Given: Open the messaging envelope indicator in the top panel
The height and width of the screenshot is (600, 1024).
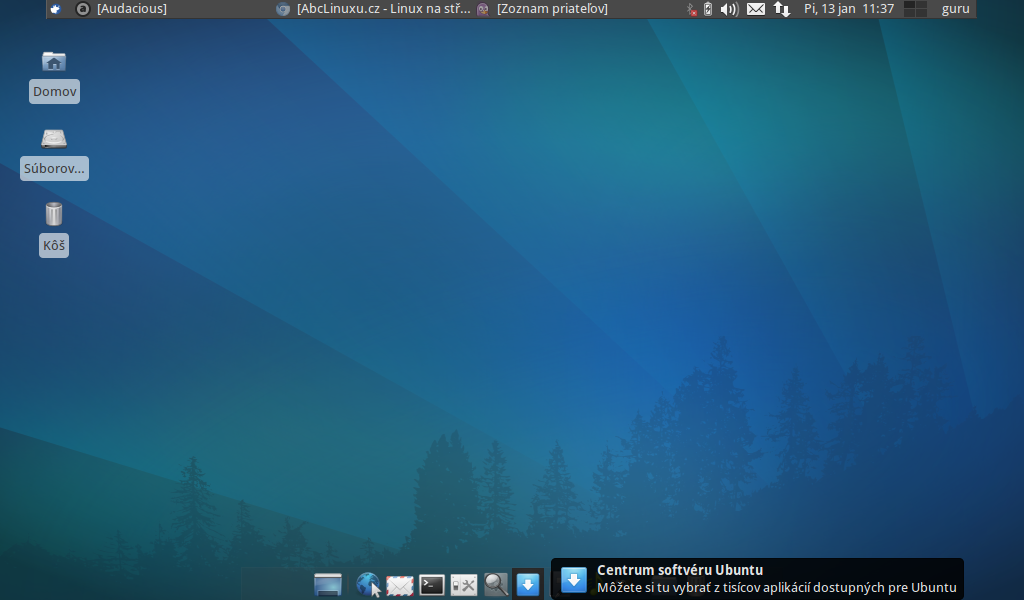Looking at the screenshot, I should (x=756, y=9).
